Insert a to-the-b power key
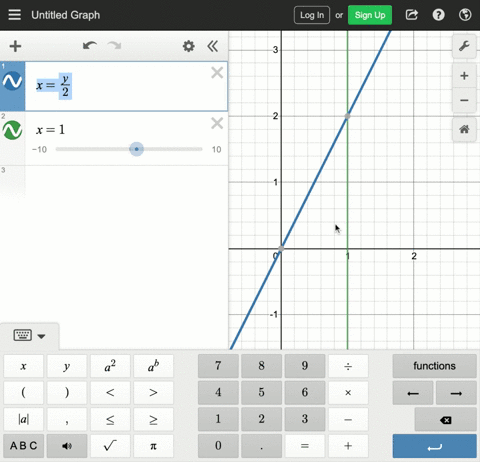Screen dimensions: 480x462 [153, 366]
